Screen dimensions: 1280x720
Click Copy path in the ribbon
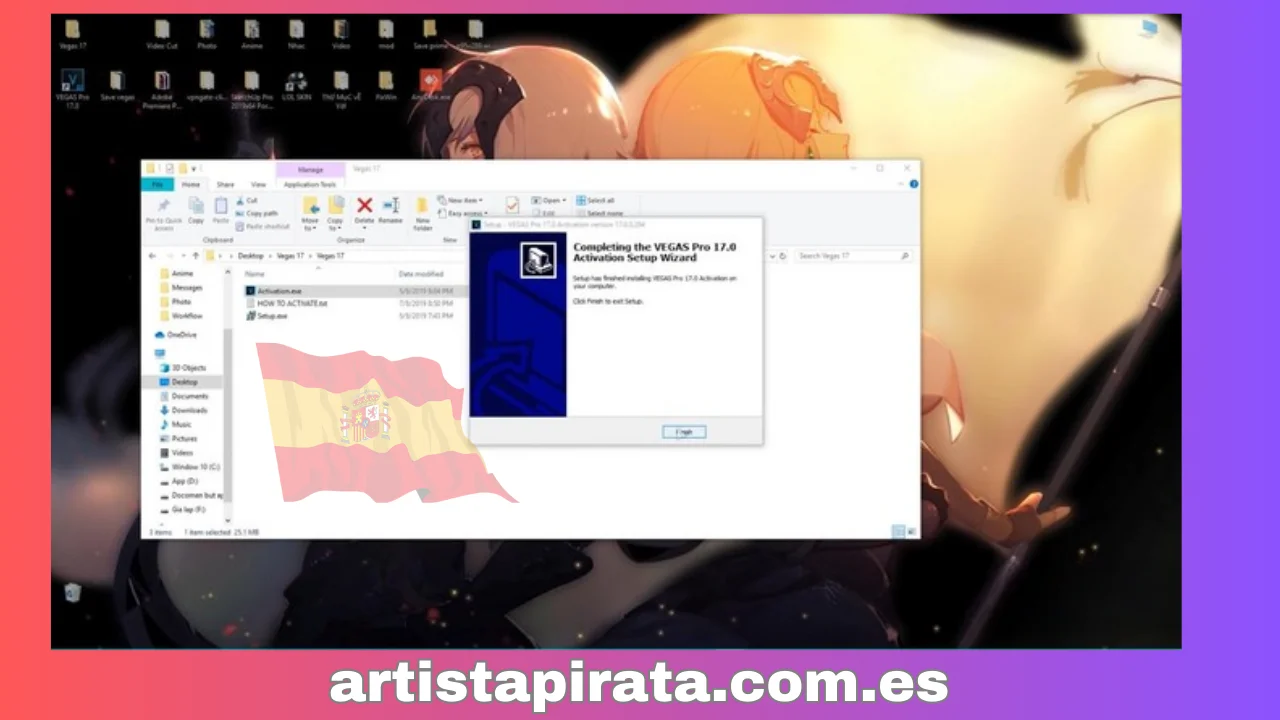point(257,213)
